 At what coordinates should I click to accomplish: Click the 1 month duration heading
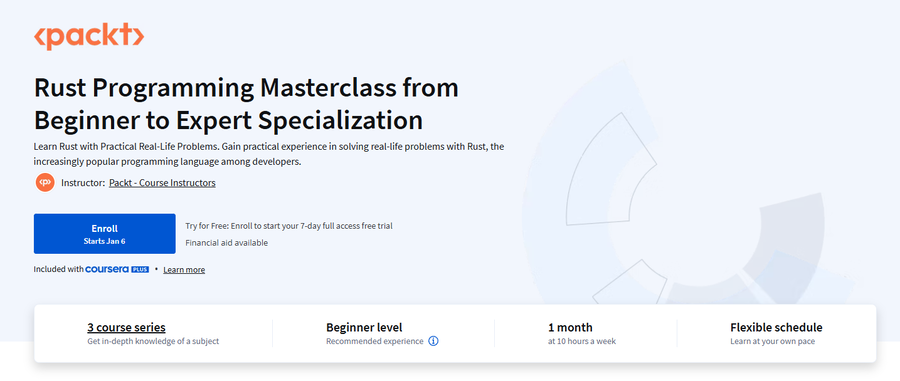tap(571, 328)
